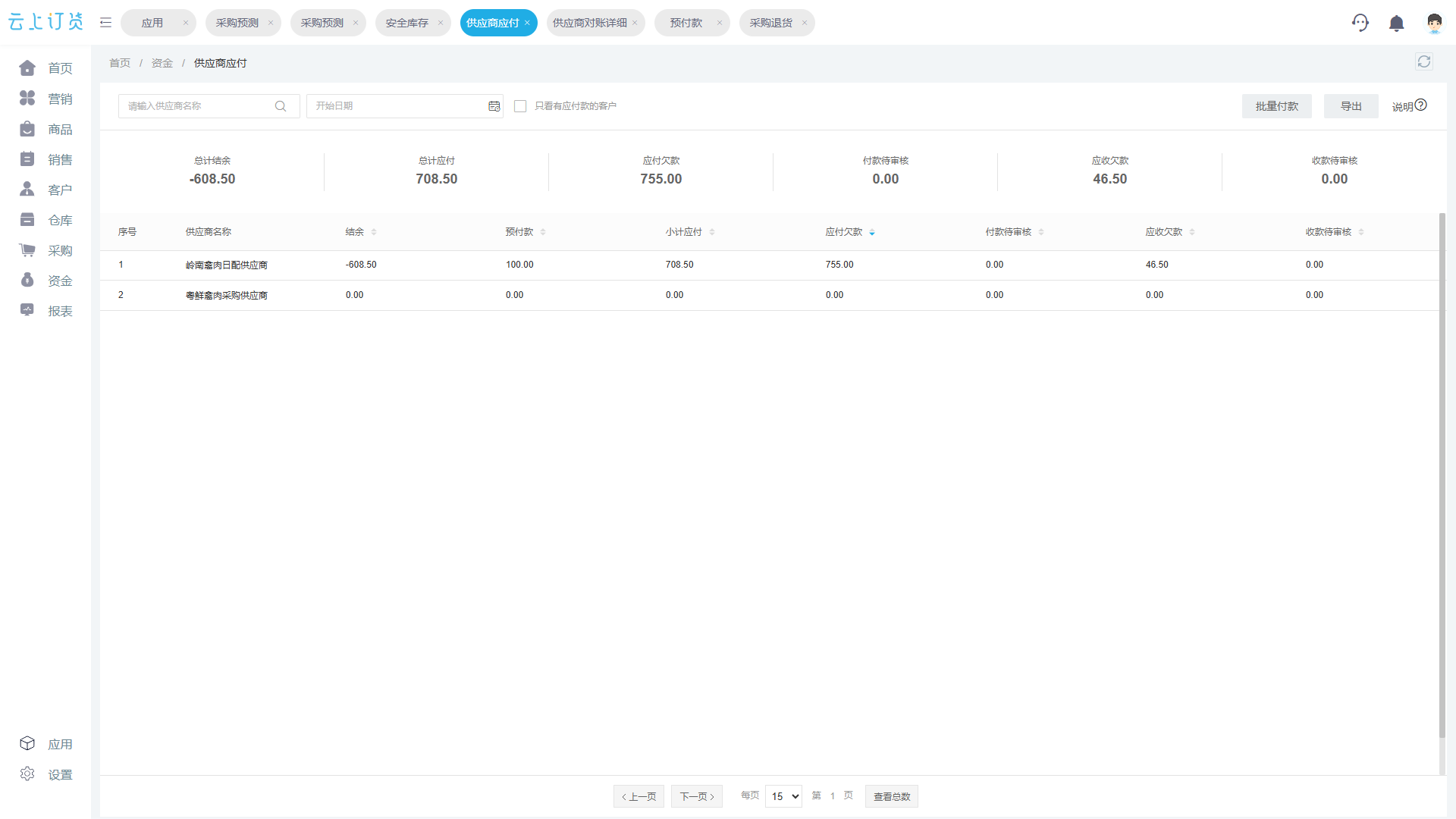This screenshot has height=819, width=1456.
Task: Switch to the 安全库存 tab
Action: pos(406,23)
